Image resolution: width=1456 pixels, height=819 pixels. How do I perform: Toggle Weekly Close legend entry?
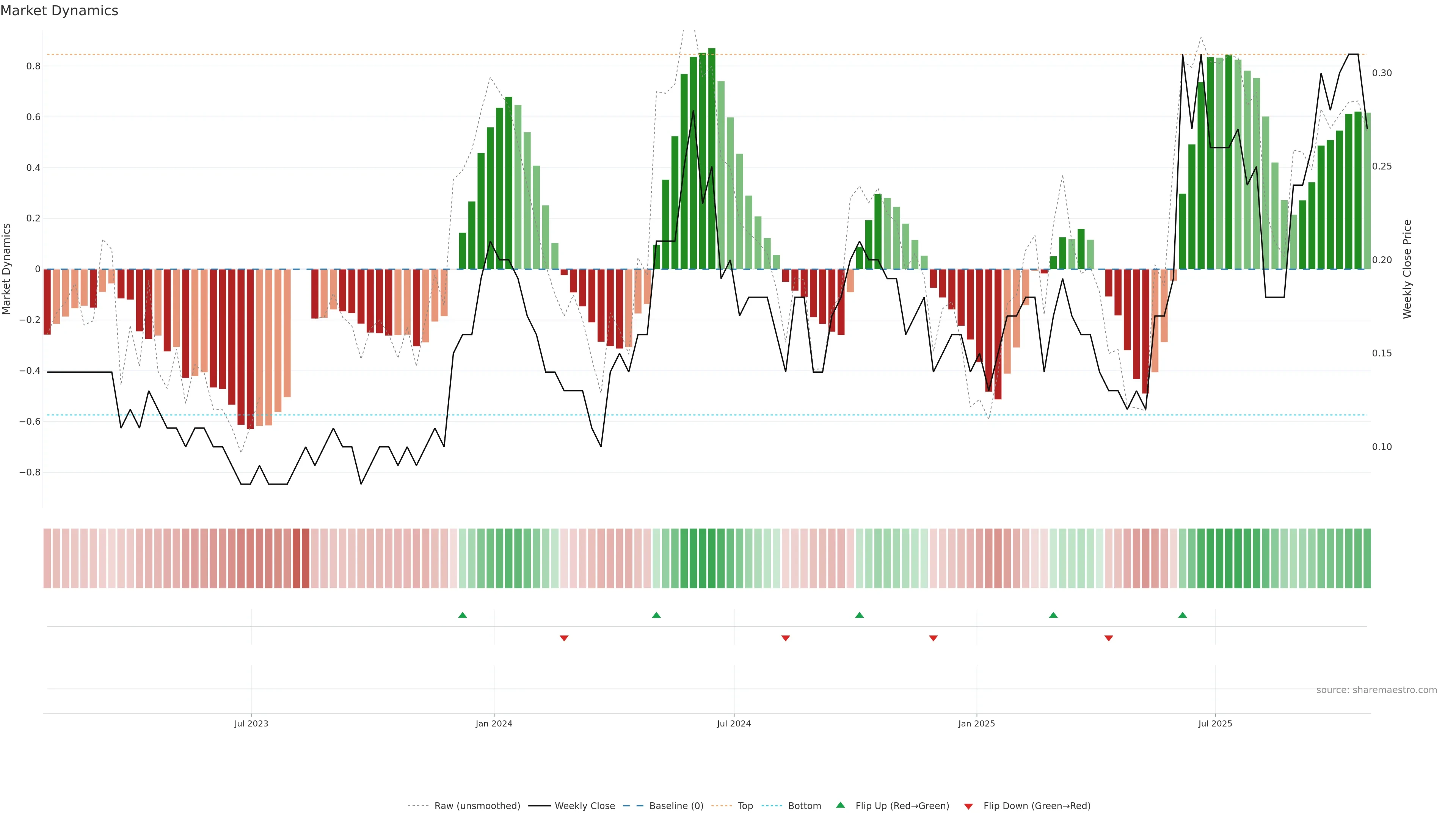[584, 805]
